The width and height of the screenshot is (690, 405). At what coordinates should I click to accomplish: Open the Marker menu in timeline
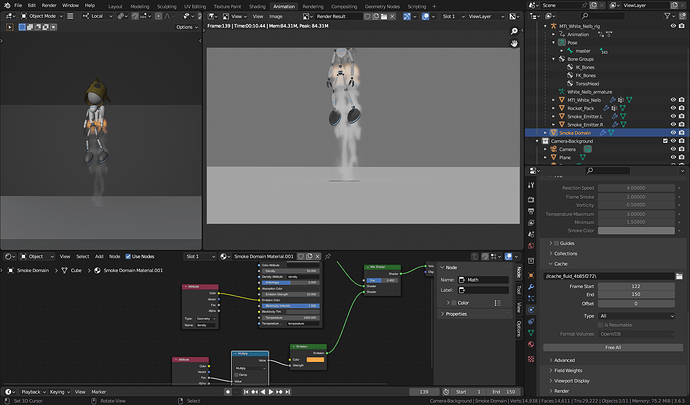(x=99, y=392)
